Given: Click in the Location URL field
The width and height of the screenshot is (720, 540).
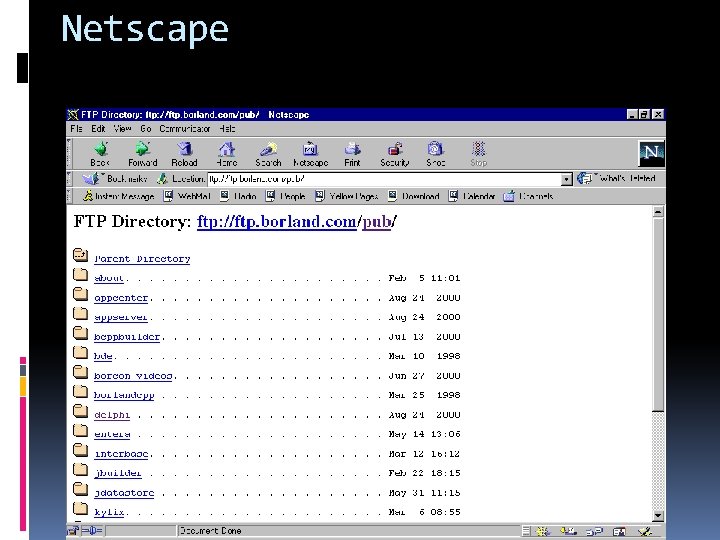Looking at the screenshot, I should pos(384,179).
